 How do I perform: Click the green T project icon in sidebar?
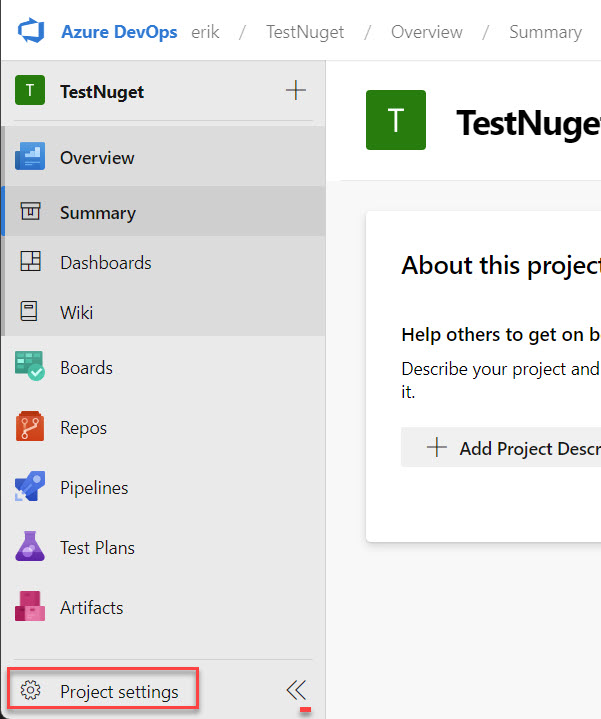pyautogui.click(x=30, y=90)
